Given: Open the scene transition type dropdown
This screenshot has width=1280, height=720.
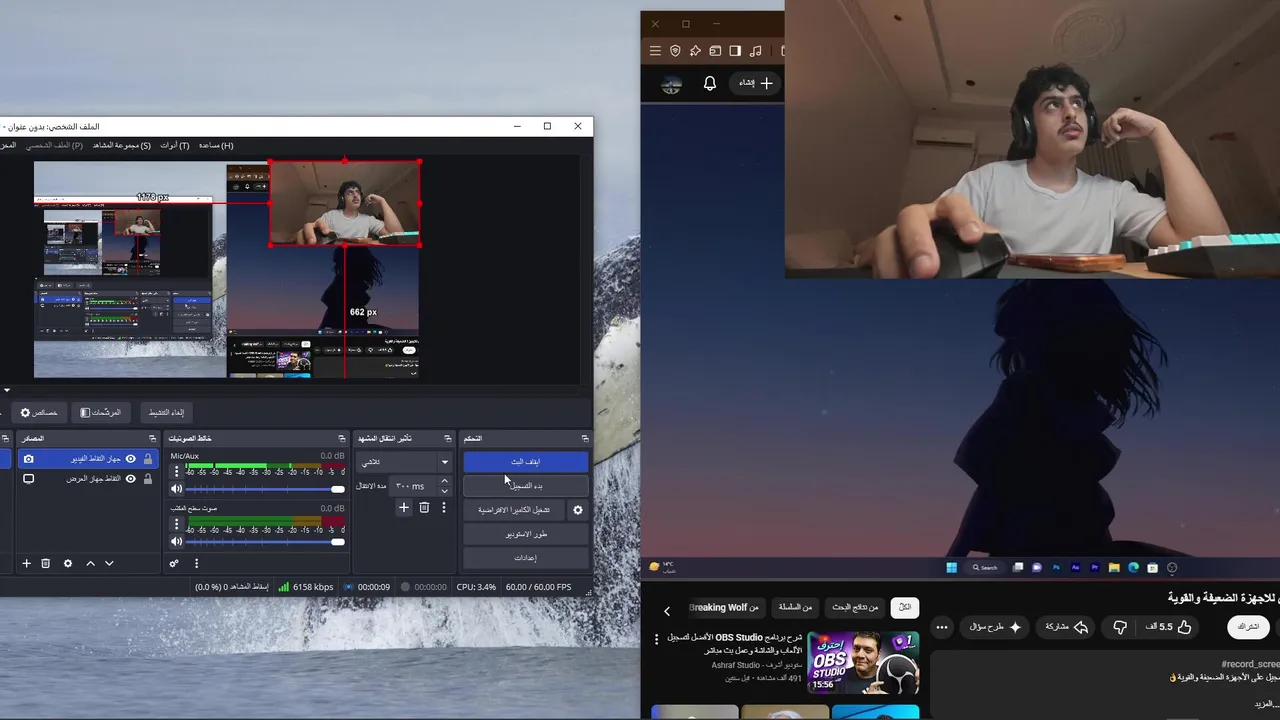Looking at the screenshot, I should 403,462.
